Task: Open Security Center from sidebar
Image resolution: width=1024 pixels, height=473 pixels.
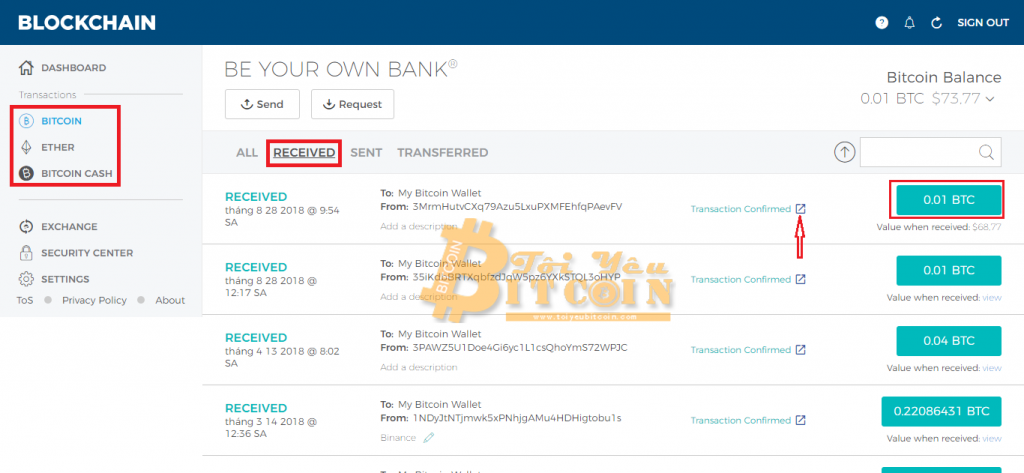Action: point(86,253)
